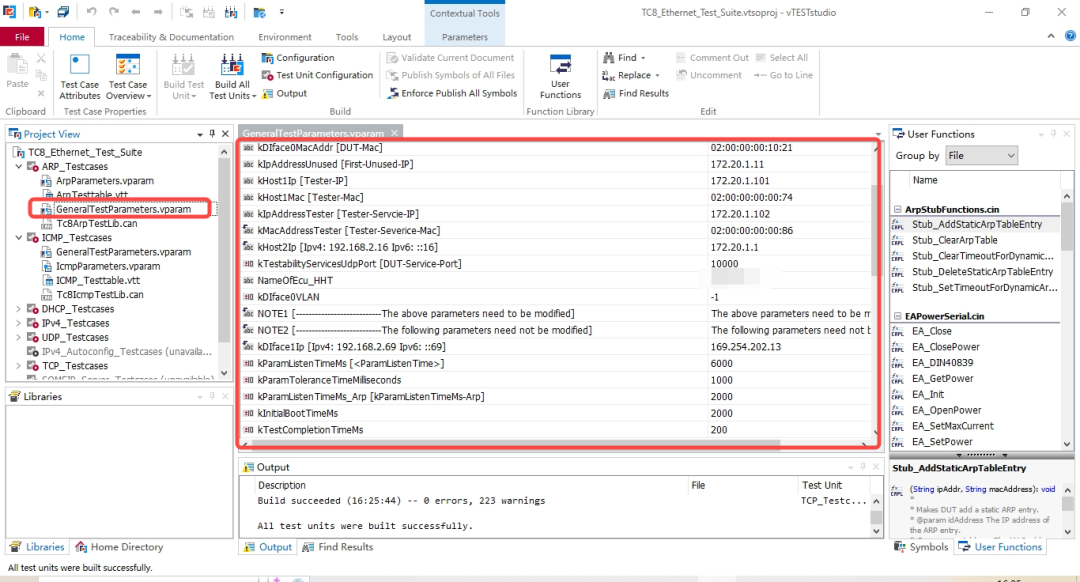Open Test Case Attributes
Screen dimensions: 1080x582
click(79, 77)
